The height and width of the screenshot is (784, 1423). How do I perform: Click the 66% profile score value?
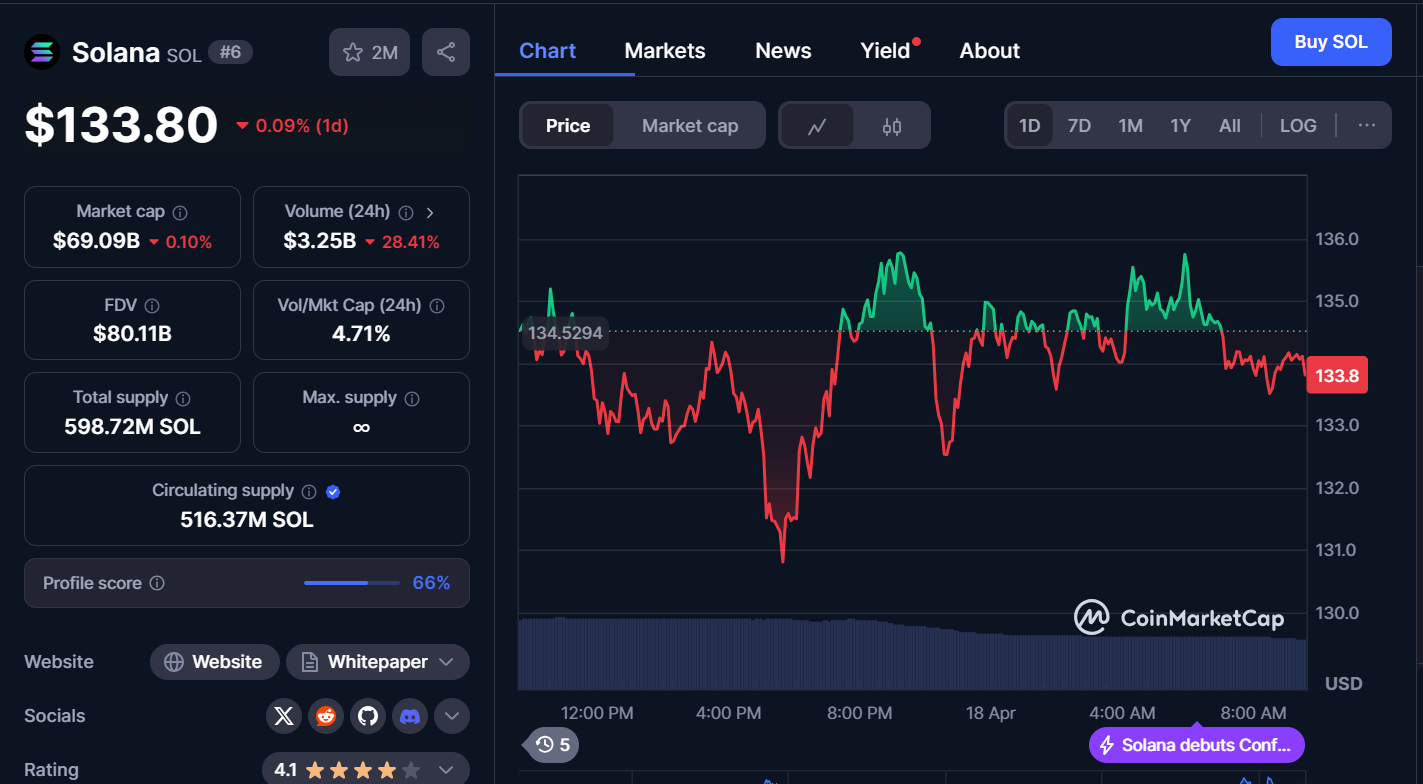point(431,583)
